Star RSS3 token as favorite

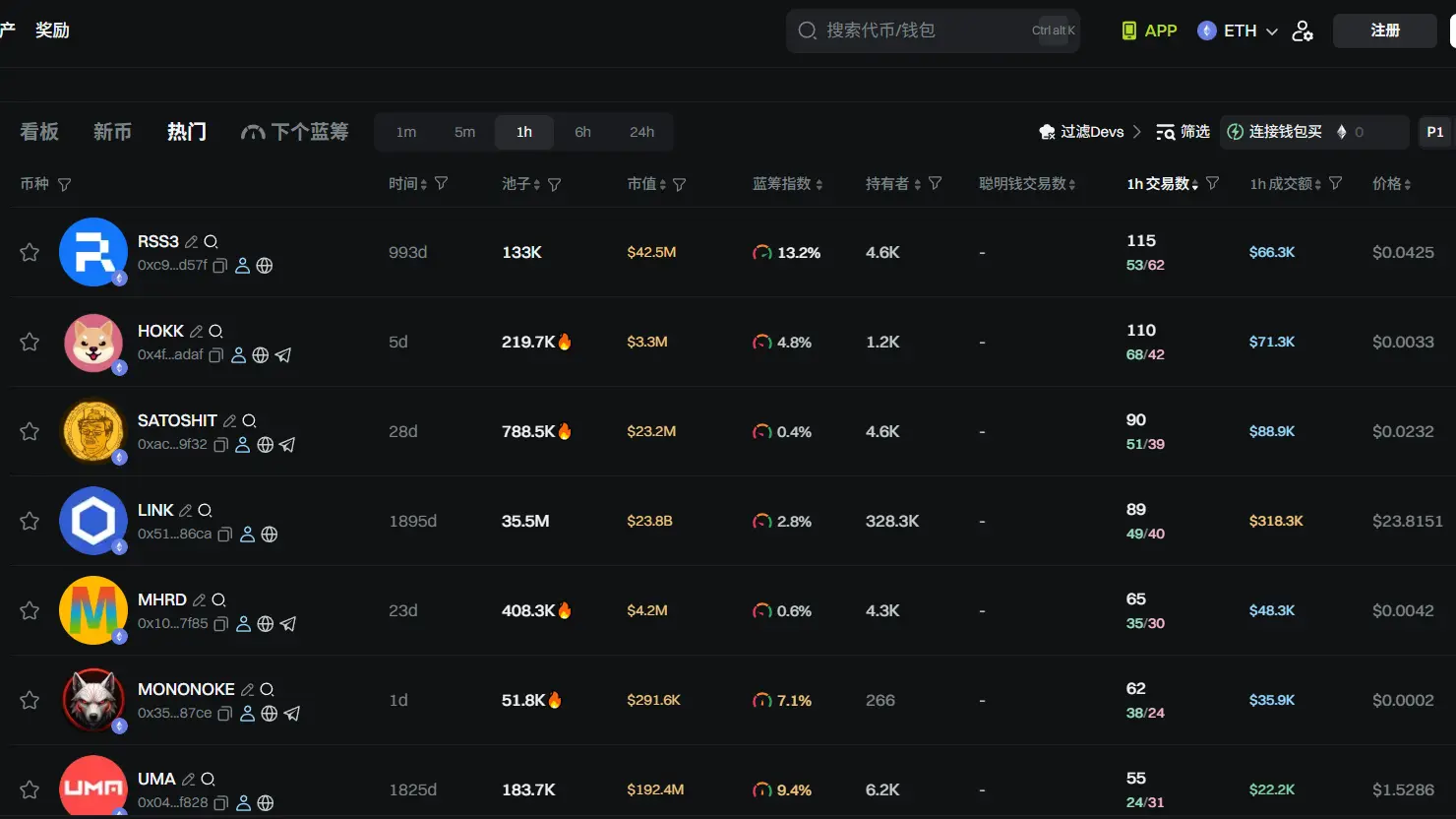point(30,252)
